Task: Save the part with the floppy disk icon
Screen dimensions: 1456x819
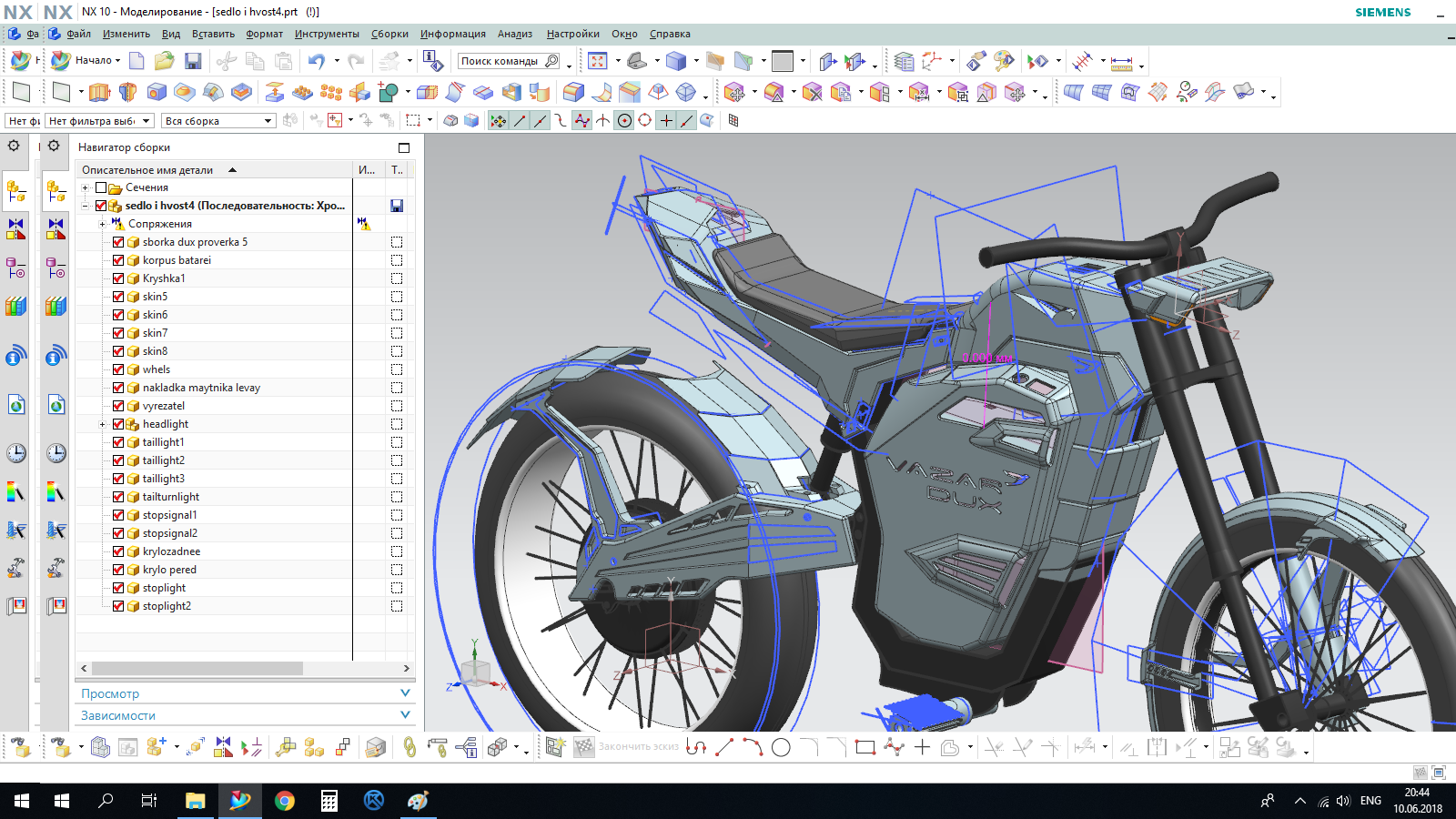Action: 193,61
